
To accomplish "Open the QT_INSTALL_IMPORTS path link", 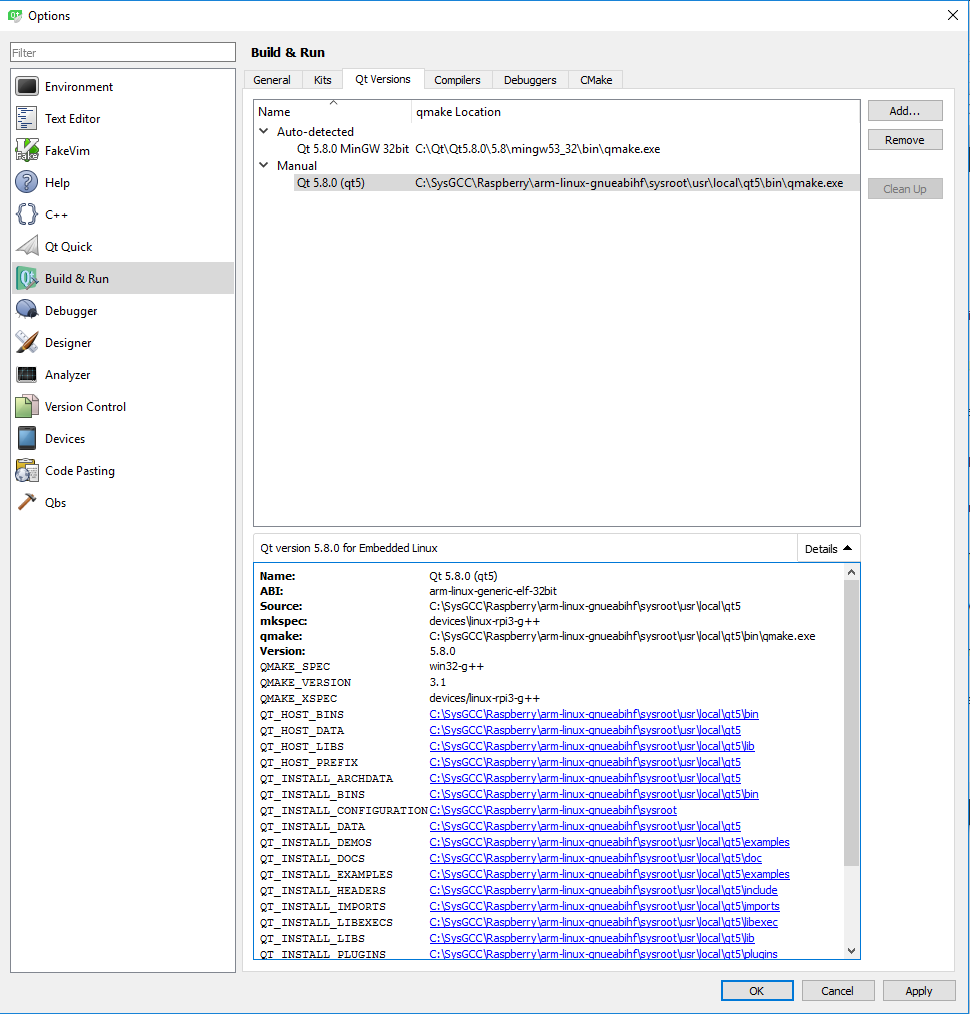I will 605,906.
